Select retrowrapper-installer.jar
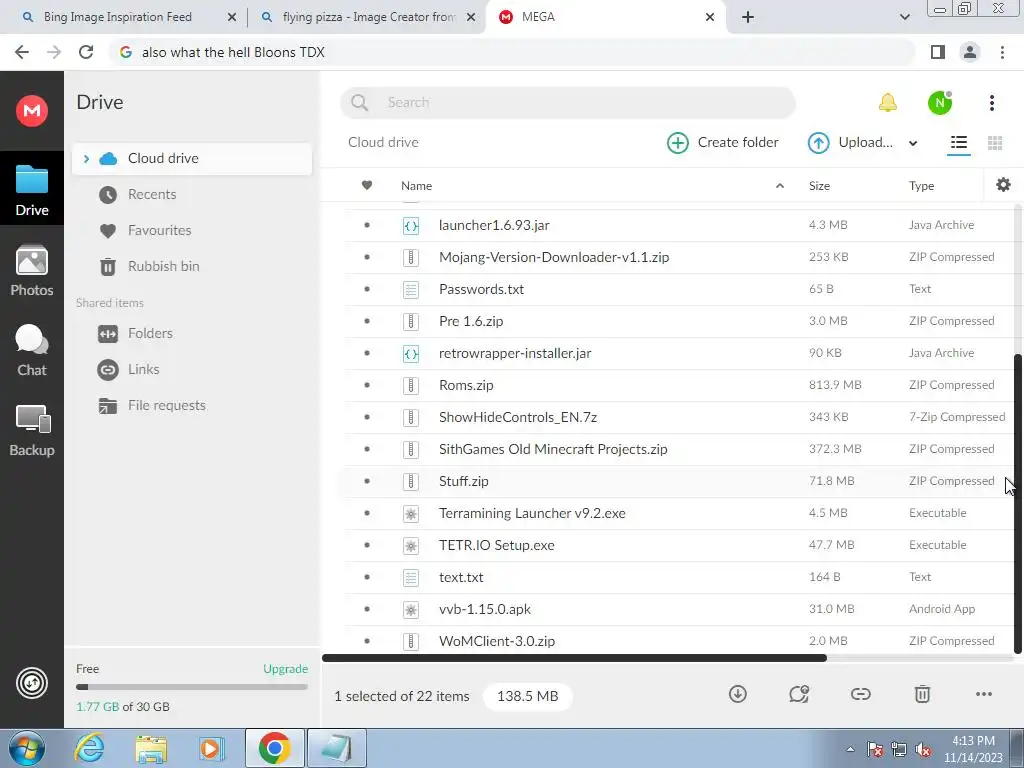Screen dimensions: 1024x768 click(x=678, y=353)
